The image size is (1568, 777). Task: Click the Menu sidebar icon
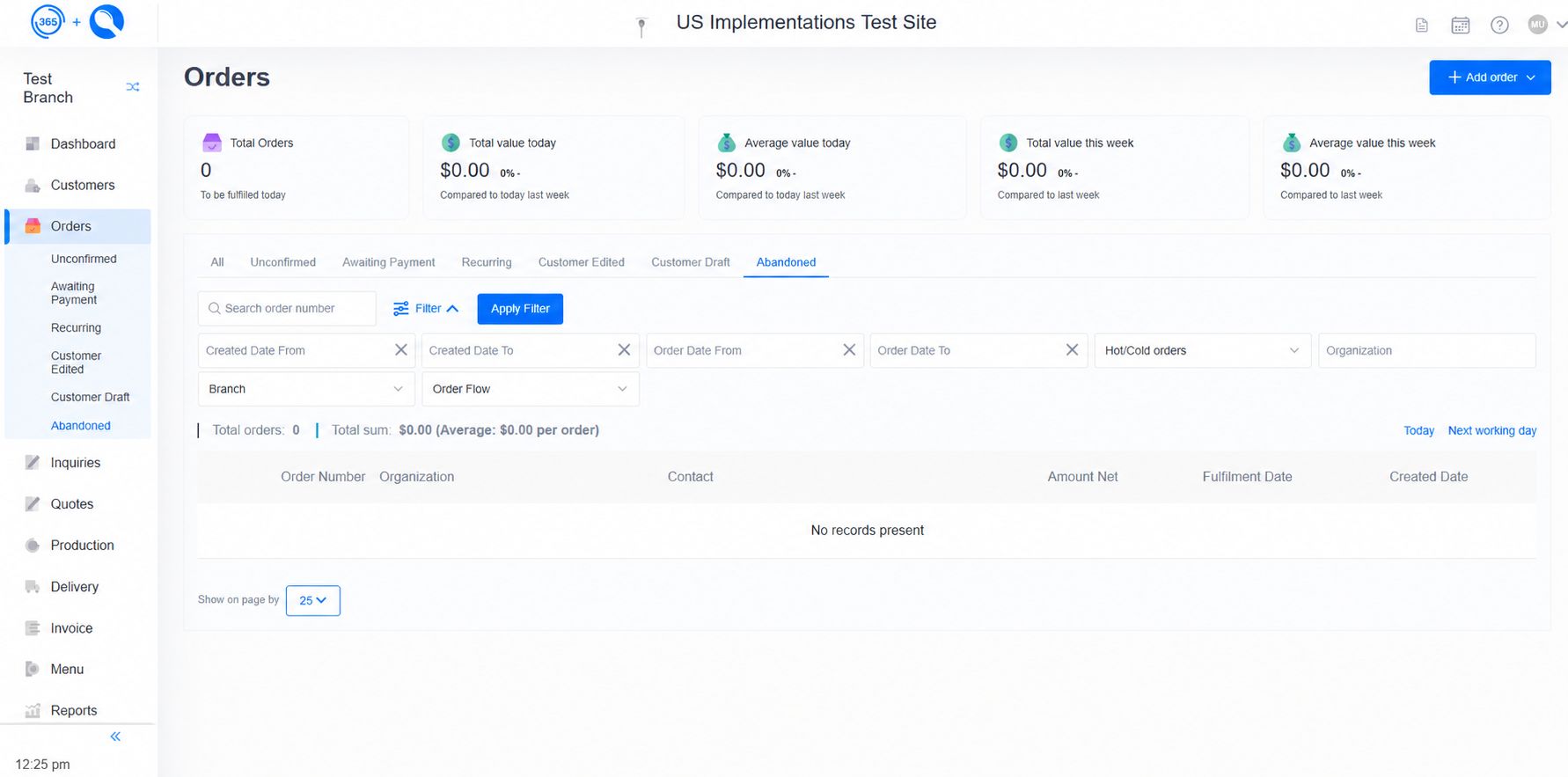click(x=33, y=669)
